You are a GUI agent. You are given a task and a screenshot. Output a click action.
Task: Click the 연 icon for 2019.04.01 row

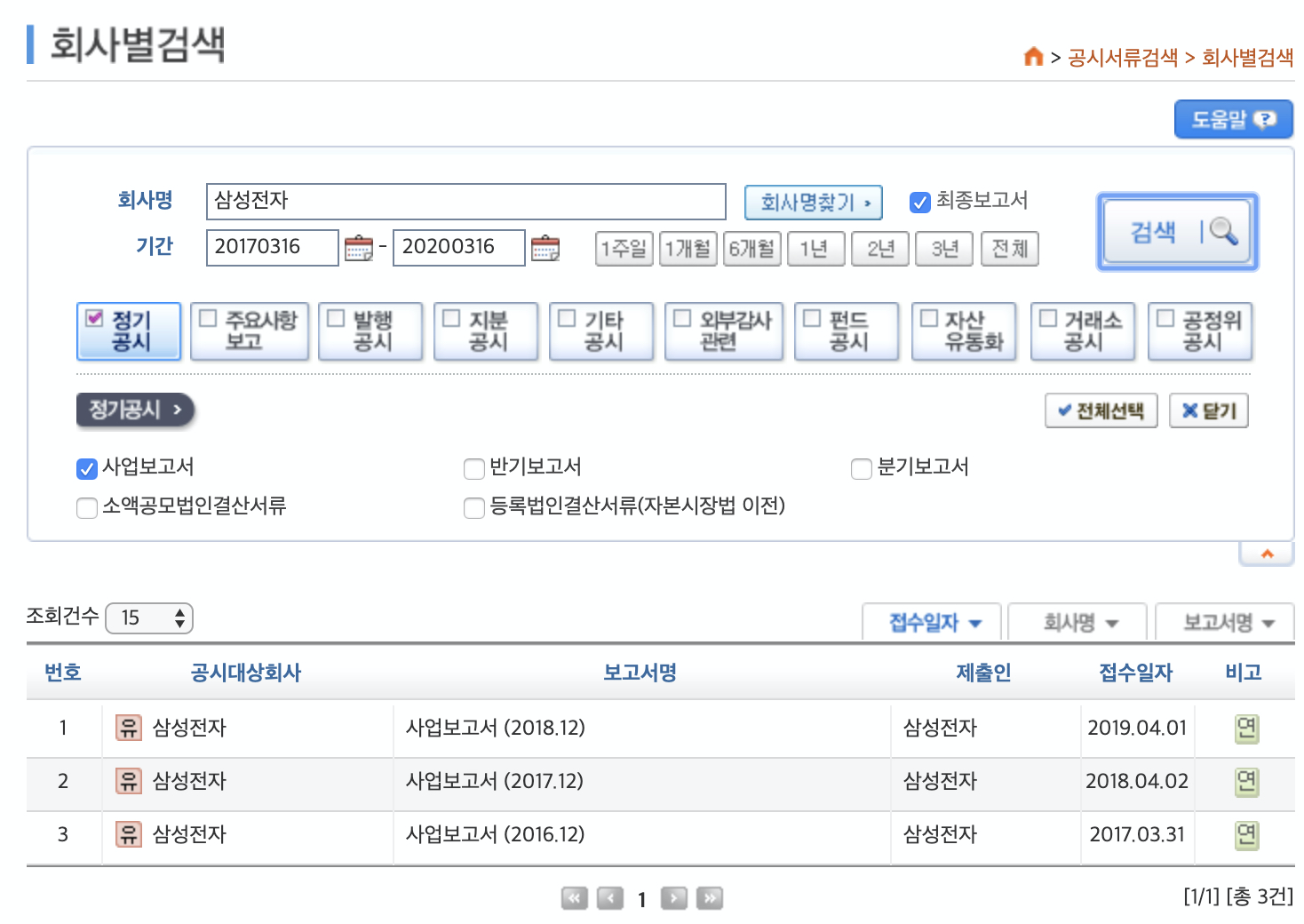click(1247, 729)
